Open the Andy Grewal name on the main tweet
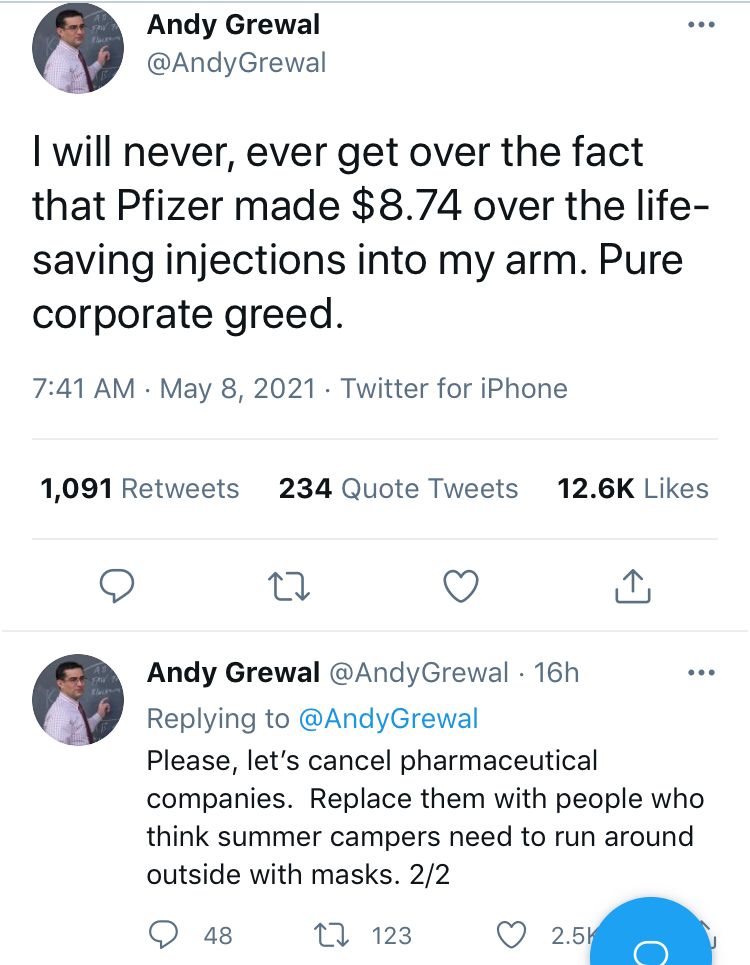The width and height of the screenshot is (750, 965). [233, 25]
